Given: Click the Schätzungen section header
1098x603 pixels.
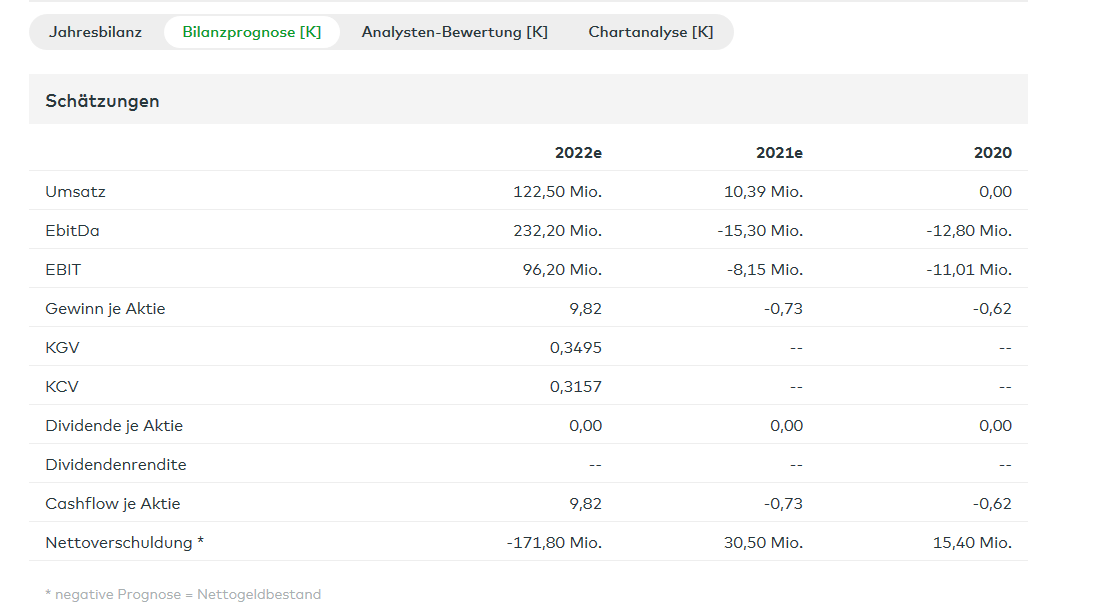Looking at the screenshot, I should tap(102, 101).
